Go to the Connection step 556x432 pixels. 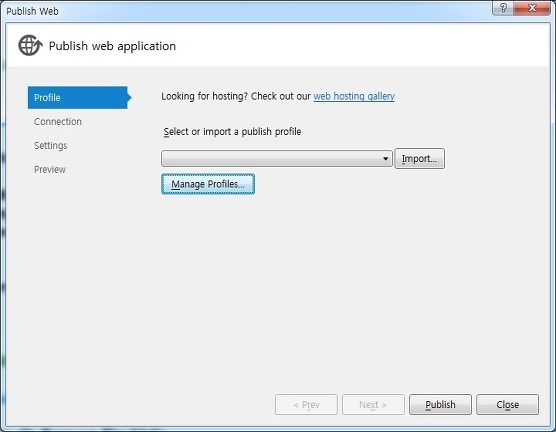[58, 122]
